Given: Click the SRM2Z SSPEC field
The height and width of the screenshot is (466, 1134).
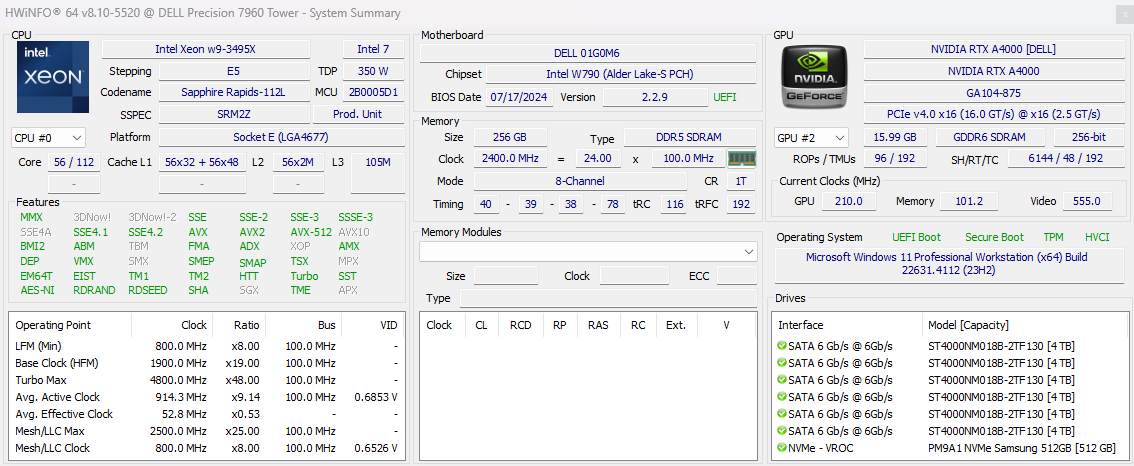Looking at the screenshot, I should click(234, 114).
